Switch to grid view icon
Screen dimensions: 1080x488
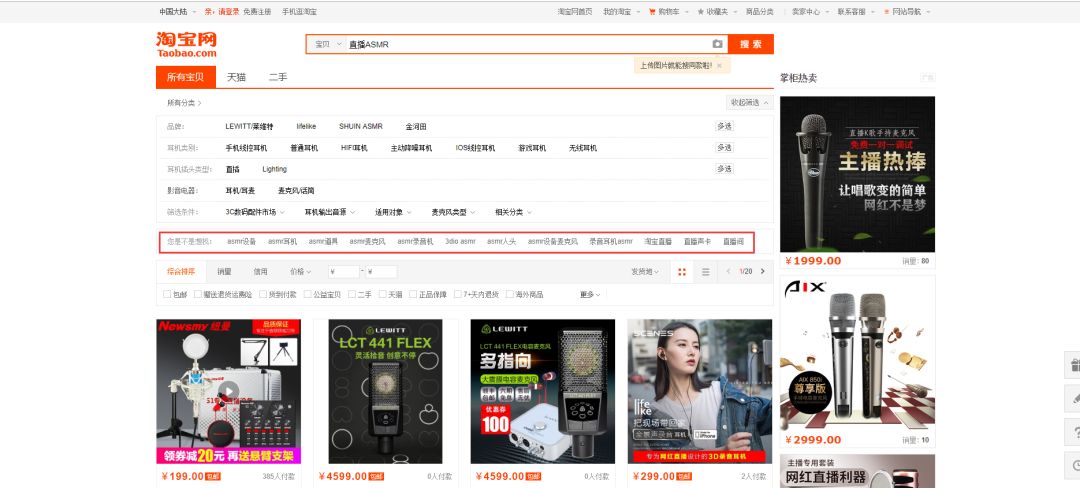[682, 272]
